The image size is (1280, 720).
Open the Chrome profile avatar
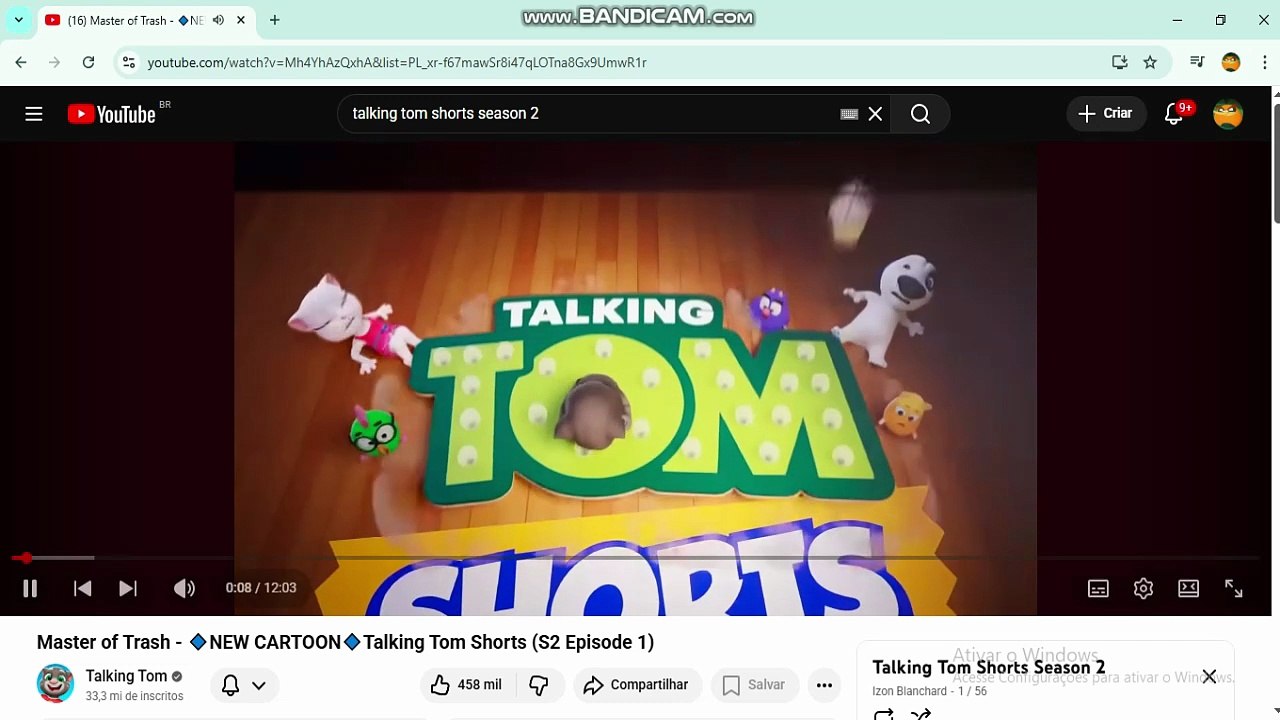point(1231,62)
